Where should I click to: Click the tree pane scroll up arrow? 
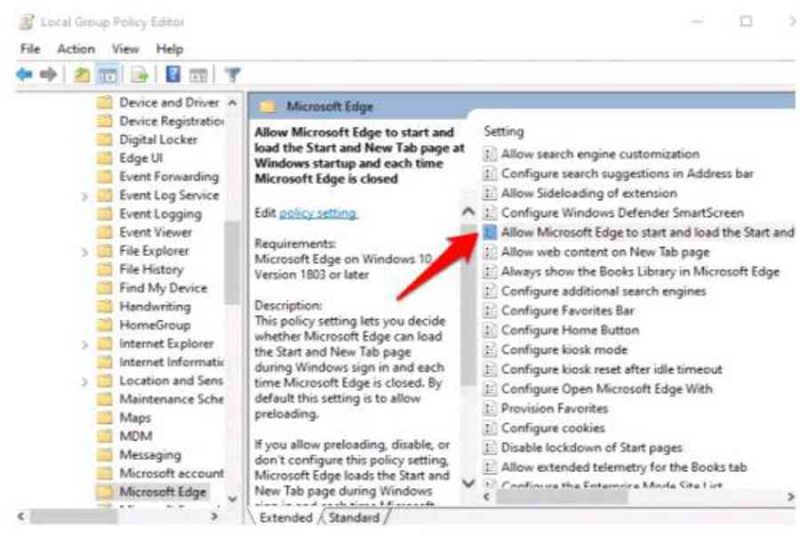click(232, 103)
